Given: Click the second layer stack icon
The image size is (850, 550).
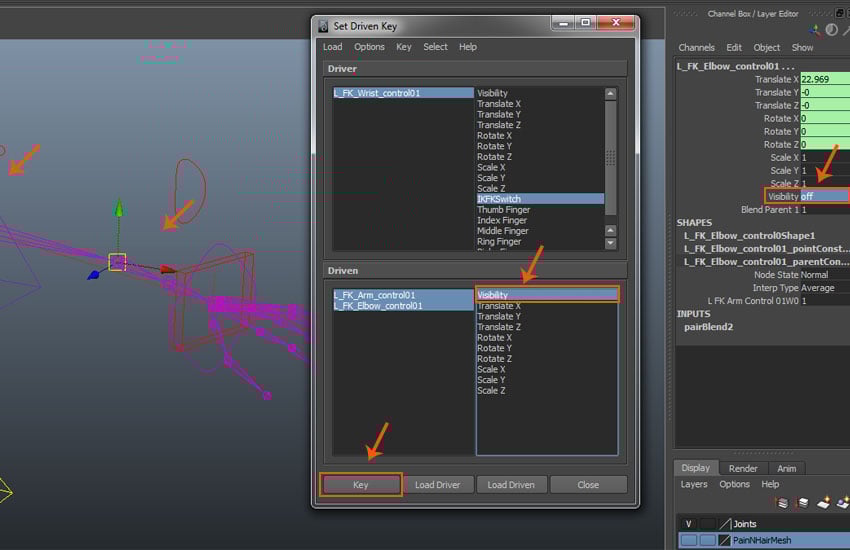Looking at the screenshot, I should 802,503.
